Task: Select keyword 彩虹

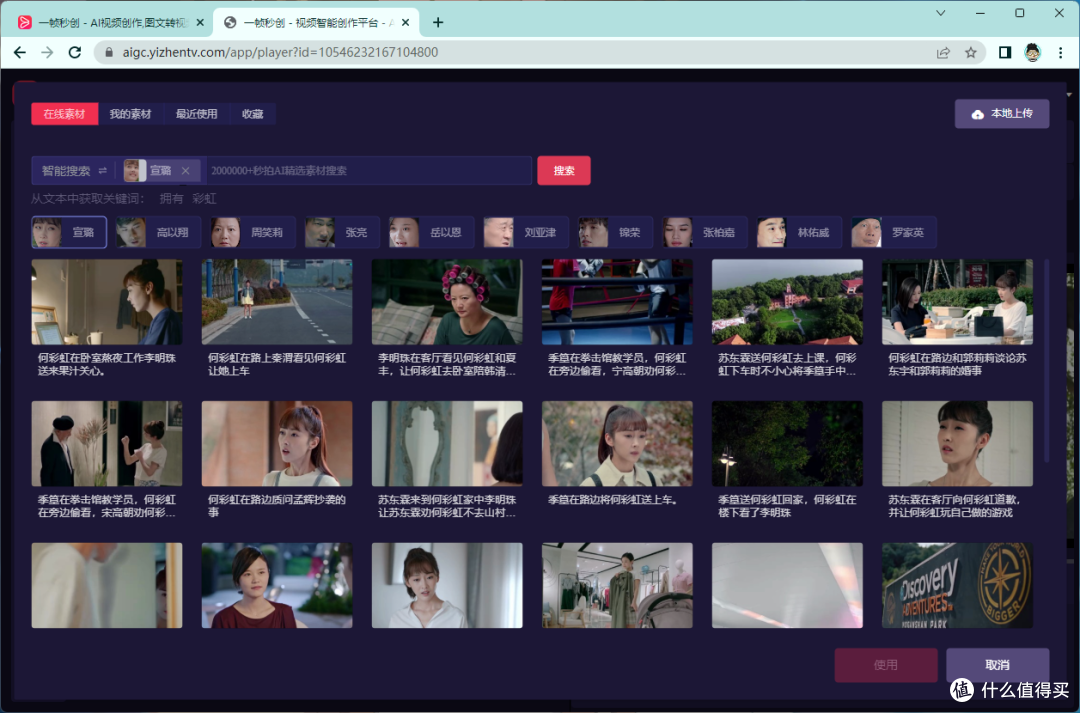Action: click(x=204, y=199)
